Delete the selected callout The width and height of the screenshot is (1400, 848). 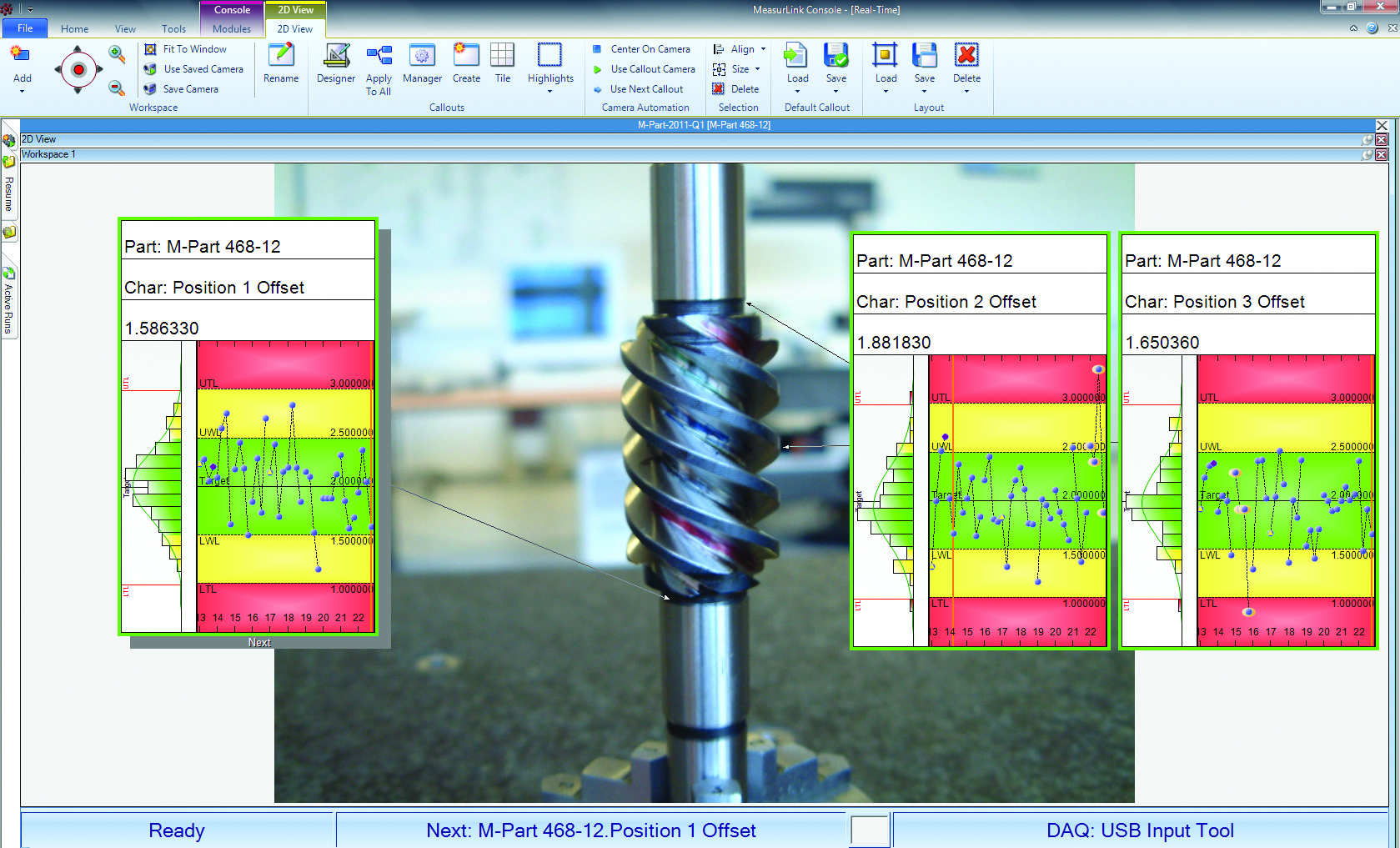pos(735,89)
